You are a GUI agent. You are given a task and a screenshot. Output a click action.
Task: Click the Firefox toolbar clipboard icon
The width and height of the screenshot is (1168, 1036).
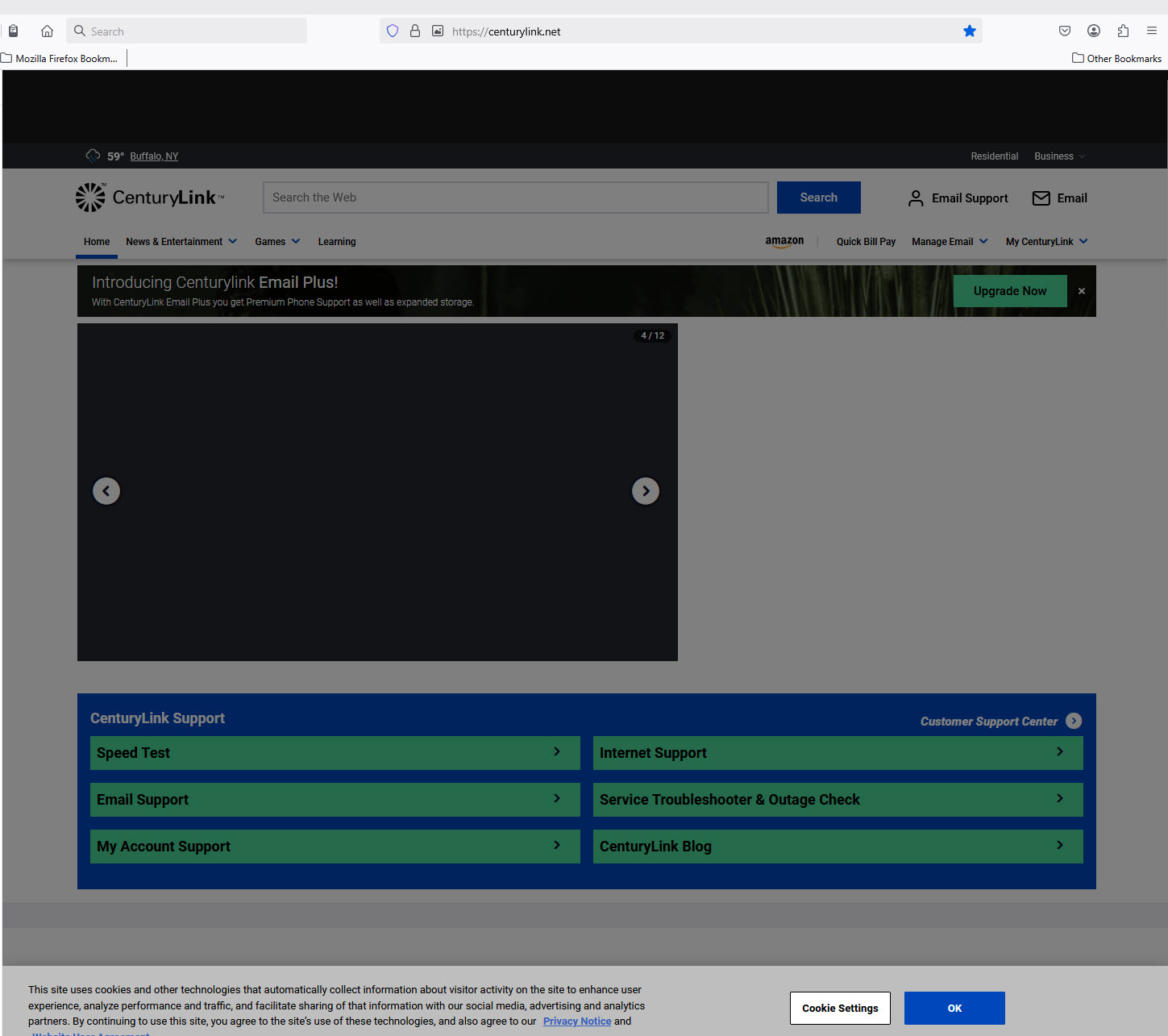click(x=13, y=31)
